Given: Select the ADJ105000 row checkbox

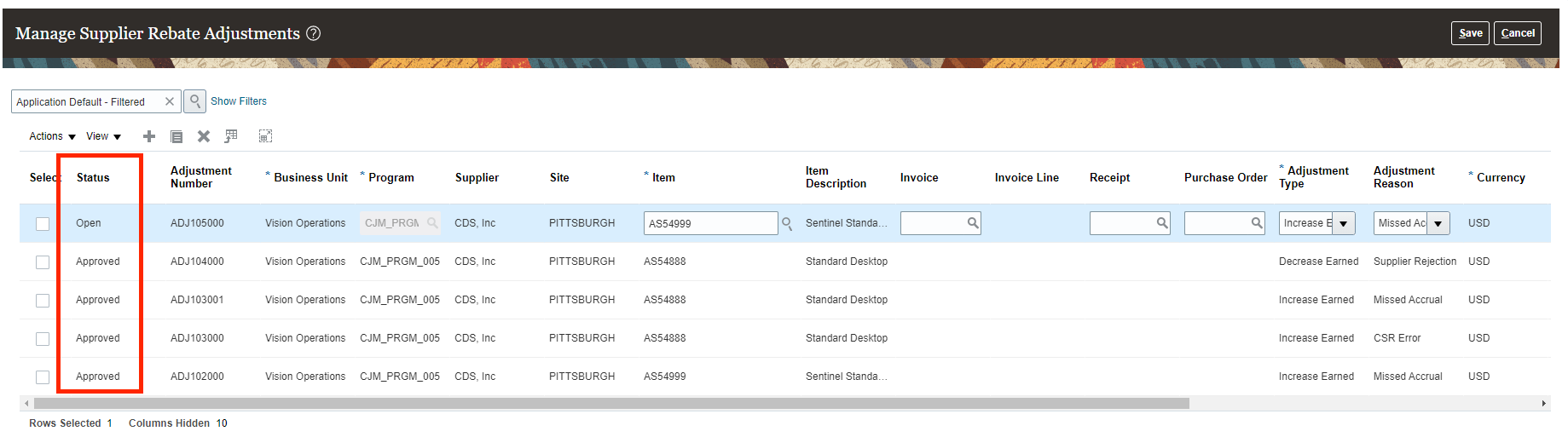Looking at the screenshot, I should point(43,224).
